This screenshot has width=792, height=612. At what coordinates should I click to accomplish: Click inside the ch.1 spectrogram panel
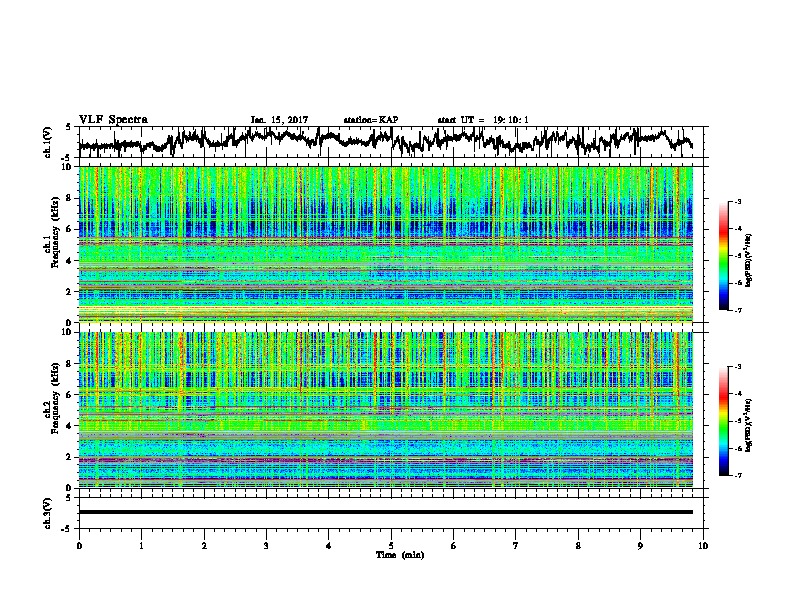coord(386,244)
